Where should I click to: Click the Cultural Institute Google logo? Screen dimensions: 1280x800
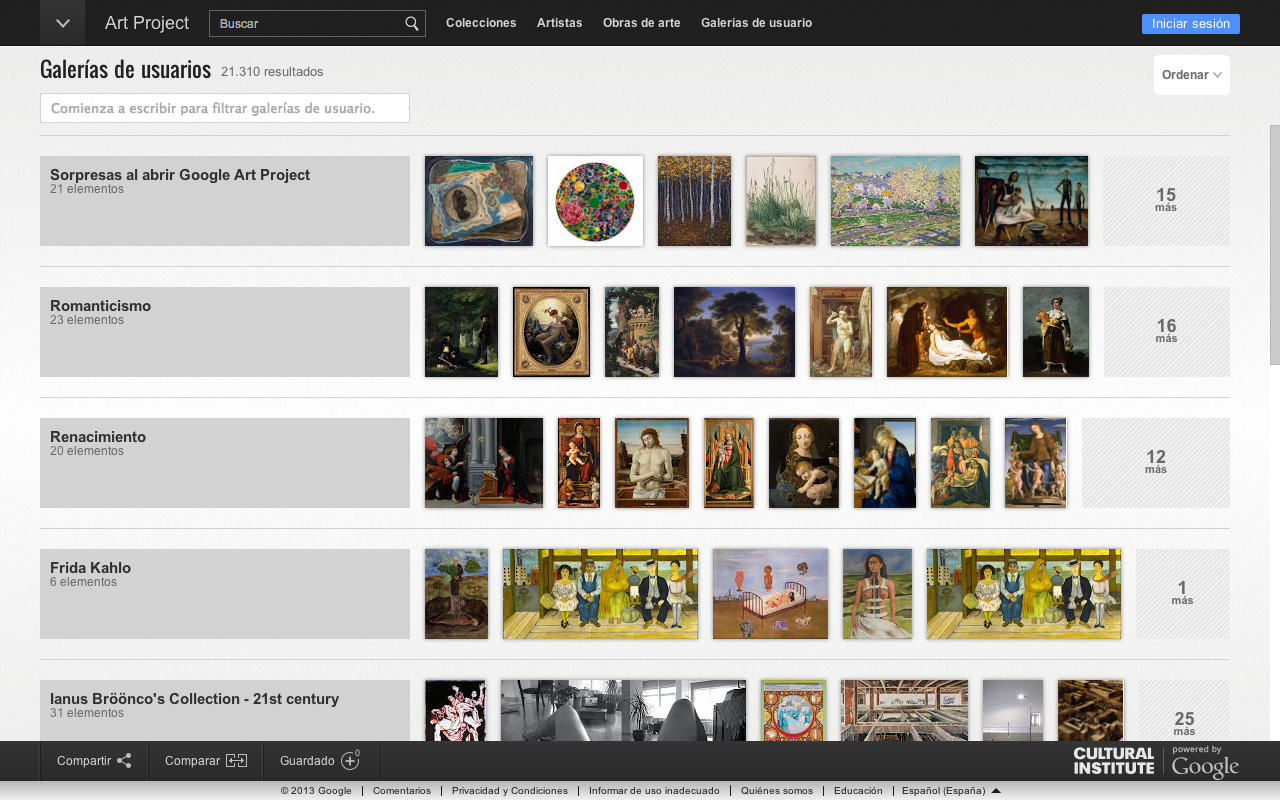point(1156,762)
